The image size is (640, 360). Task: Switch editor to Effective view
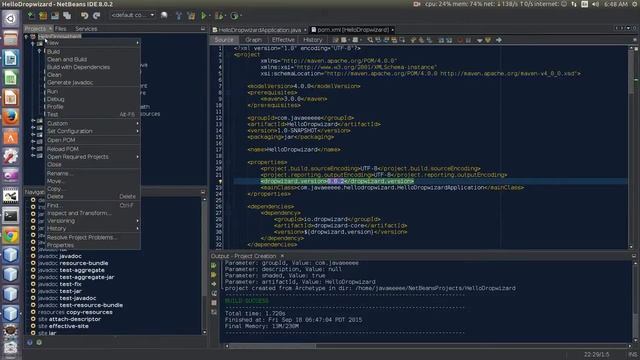tap(283, 40)
